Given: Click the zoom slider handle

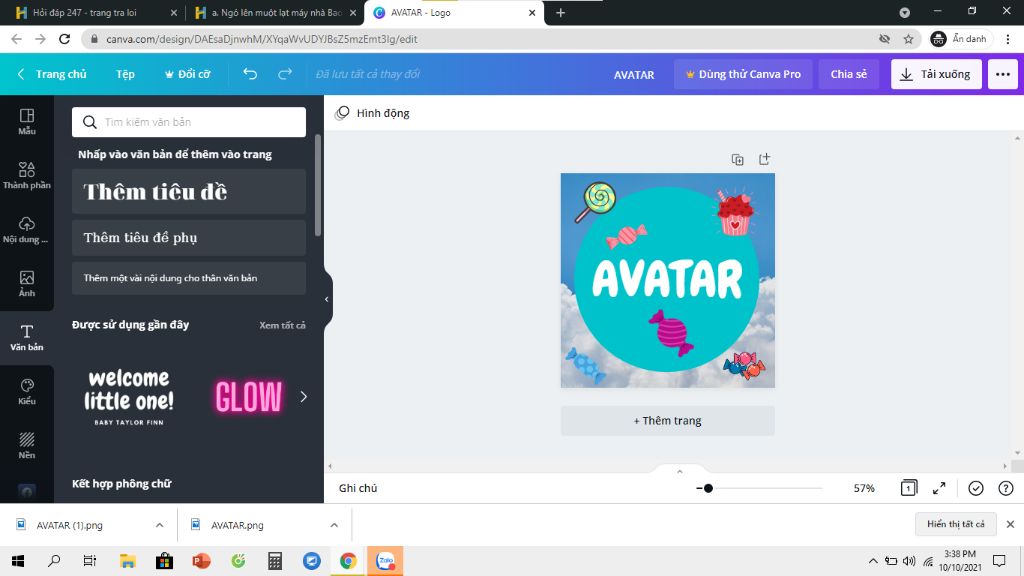Looking at the screenshot, I should [708, 488].
